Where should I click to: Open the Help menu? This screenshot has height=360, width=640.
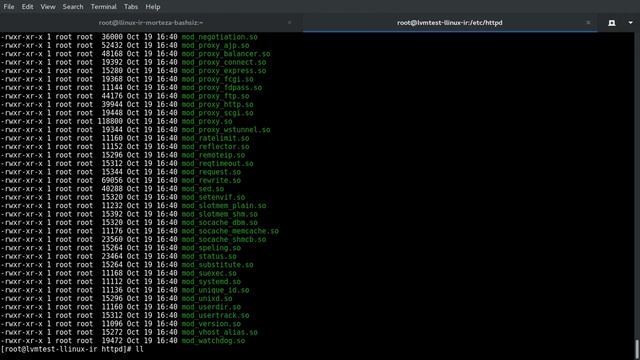coord(153,7)
